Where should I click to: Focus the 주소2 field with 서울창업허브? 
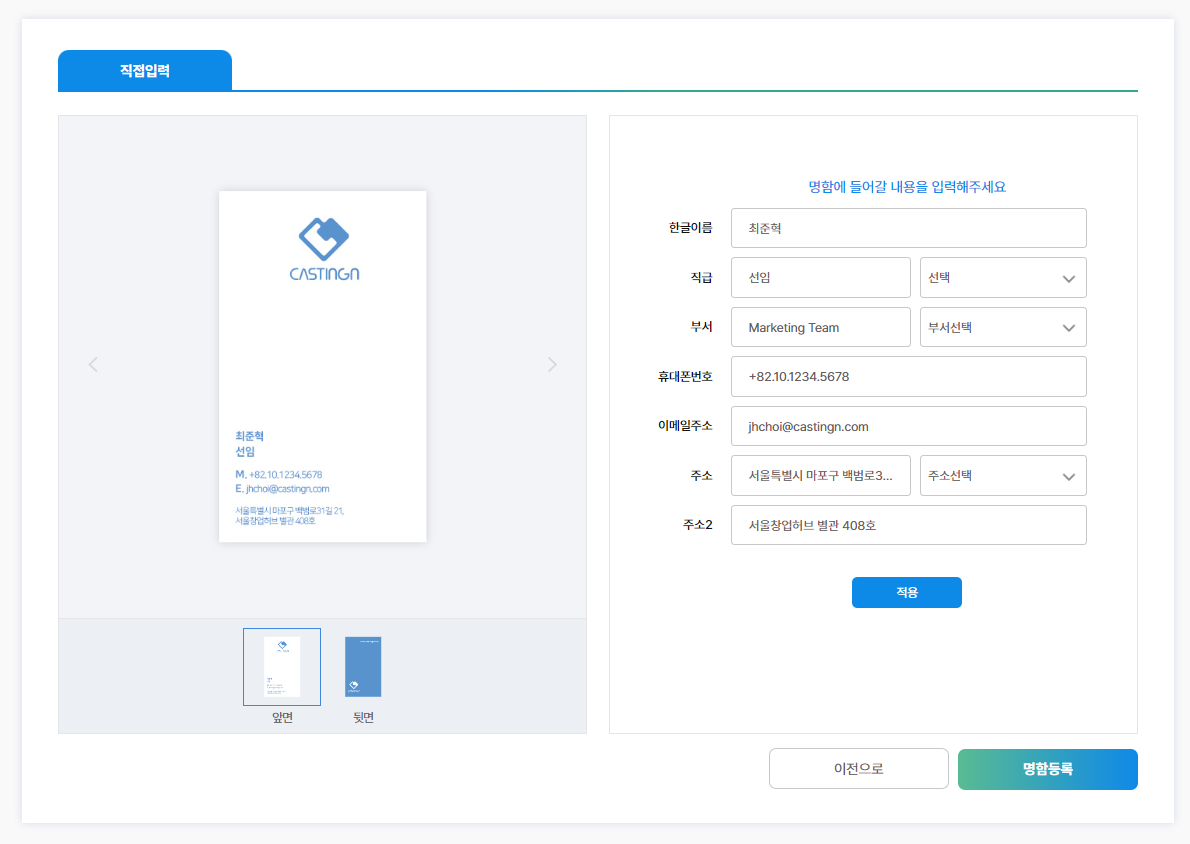click(x=908, y=525)
